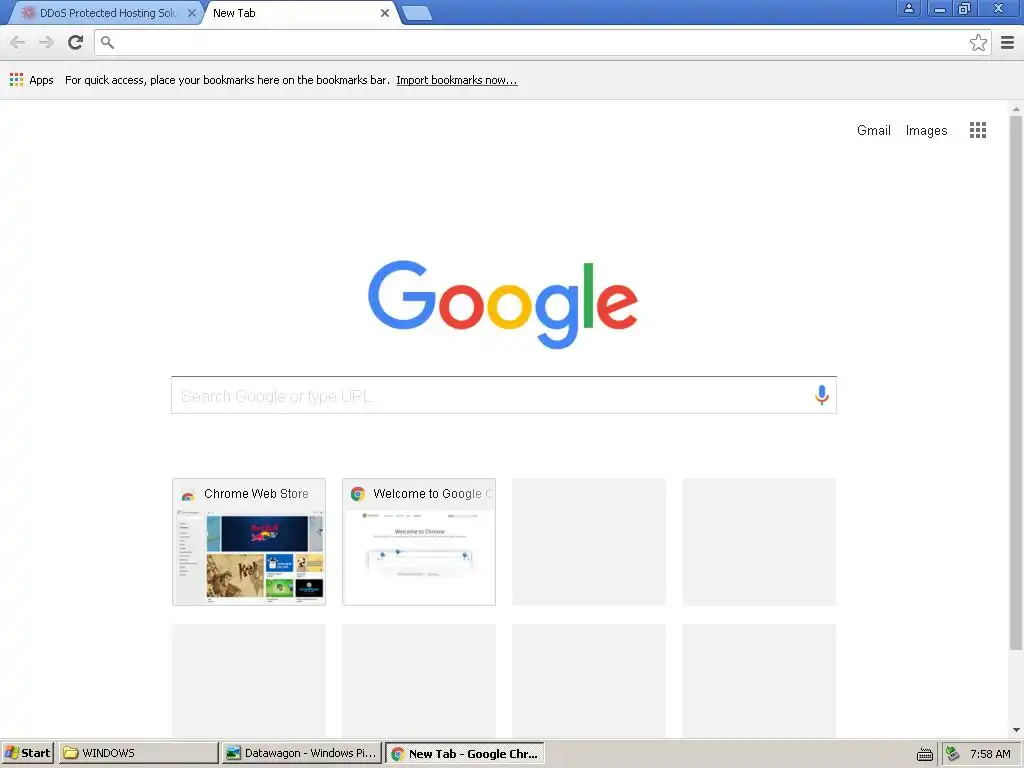The image size is (1024, 768).
Task: Open the Chrome Web Store thumbnail
Action: pos(249,542)
